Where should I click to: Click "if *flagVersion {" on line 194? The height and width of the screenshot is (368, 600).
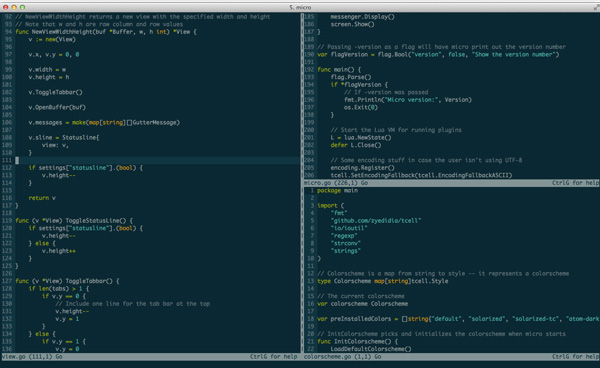(359, 85)
